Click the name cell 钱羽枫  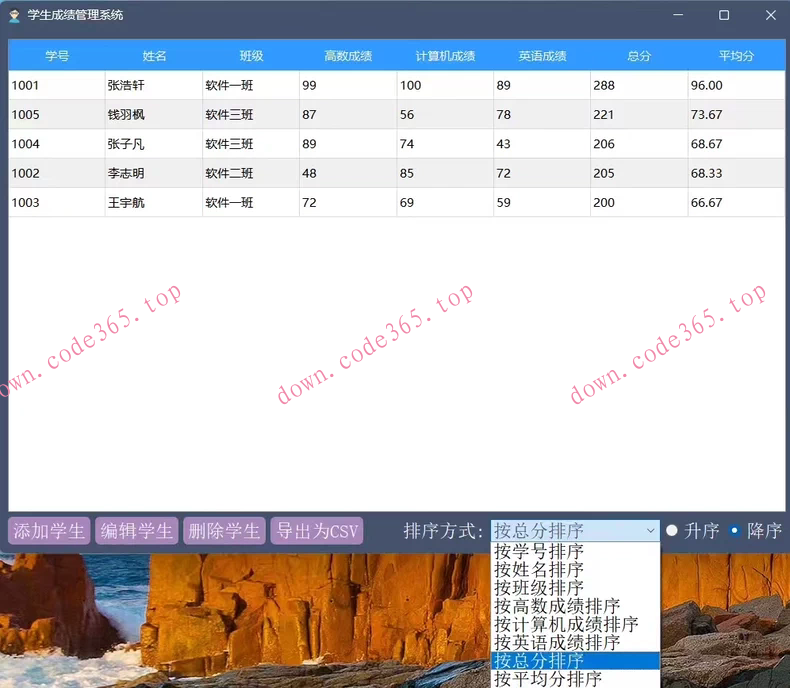click(154, 114)
